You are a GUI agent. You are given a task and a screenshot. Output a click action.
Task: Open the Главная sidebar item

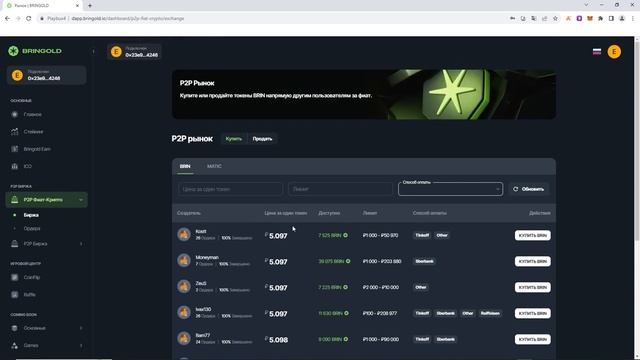[32, 115]
